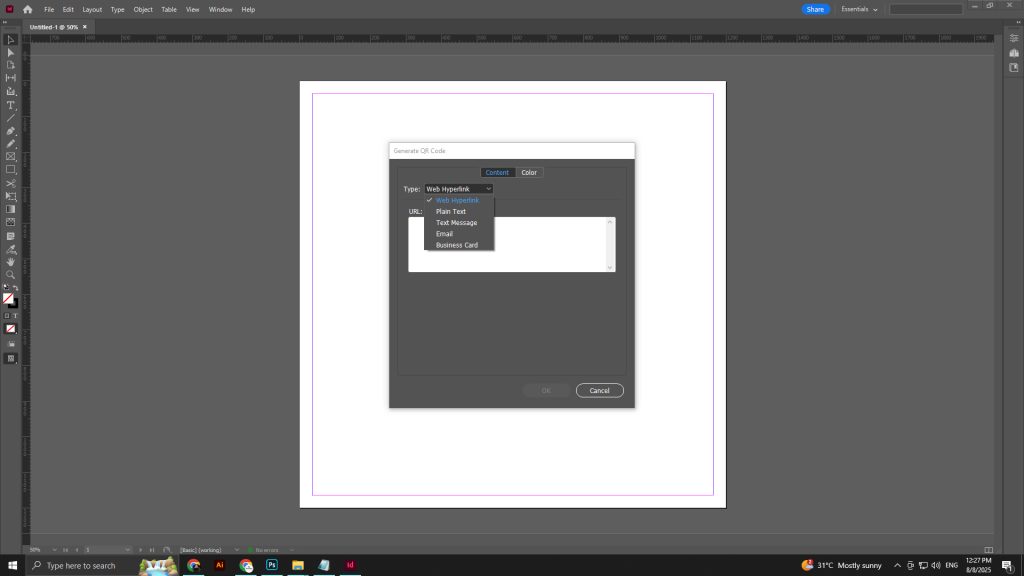The image size is (1024, 576).
Task: Collapse the Type dropdown field
Action: point(459,189)
